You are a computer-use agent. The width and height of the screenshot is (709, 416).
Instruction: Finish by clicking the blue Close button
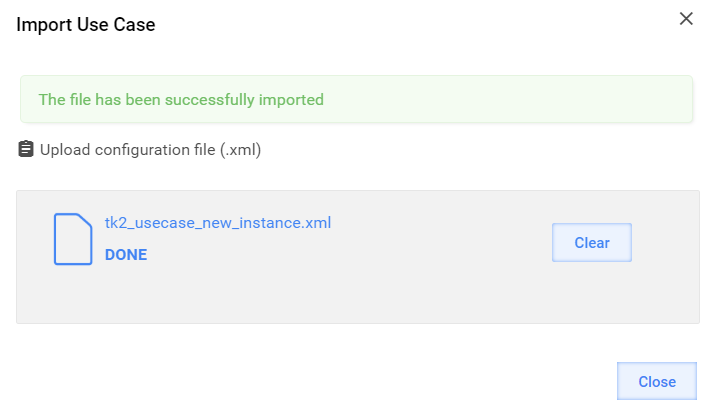(657, 381)
